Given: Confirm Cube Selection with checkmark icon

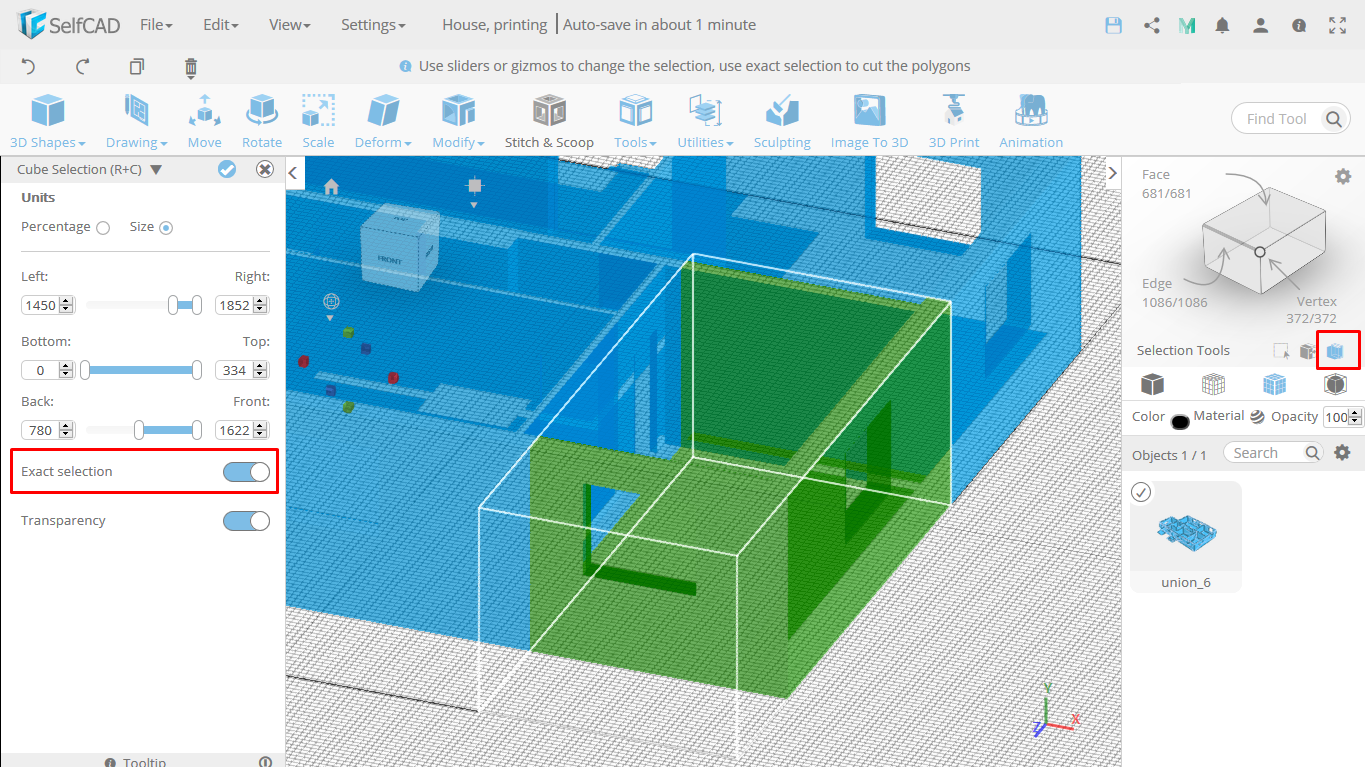Looking at the screenshot, I should pos(227,169).
